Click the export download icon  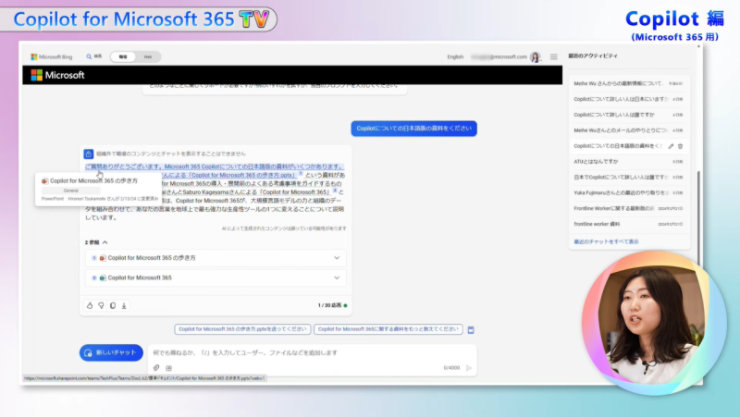click(124, 306)
